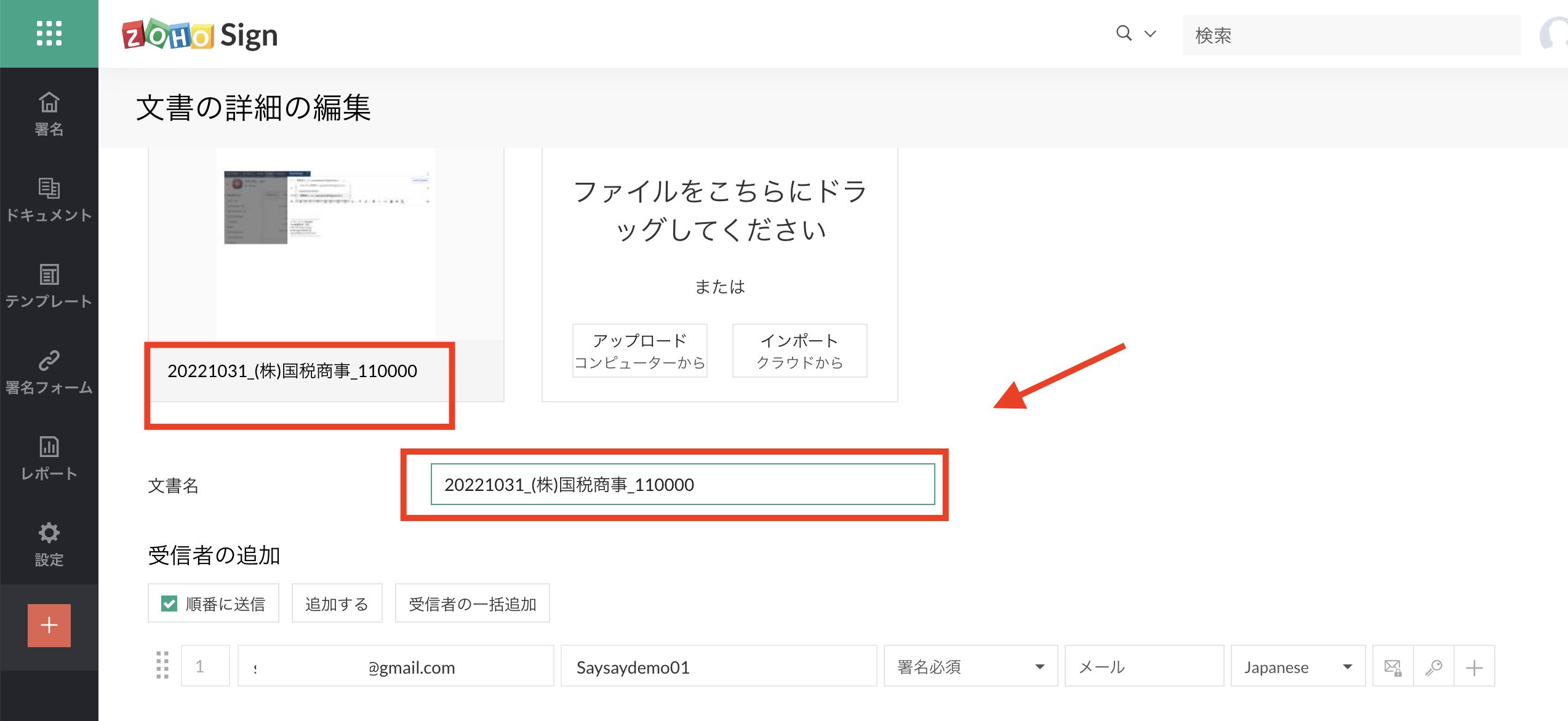Open 設定 settings in sidebar

pos(49,544)
